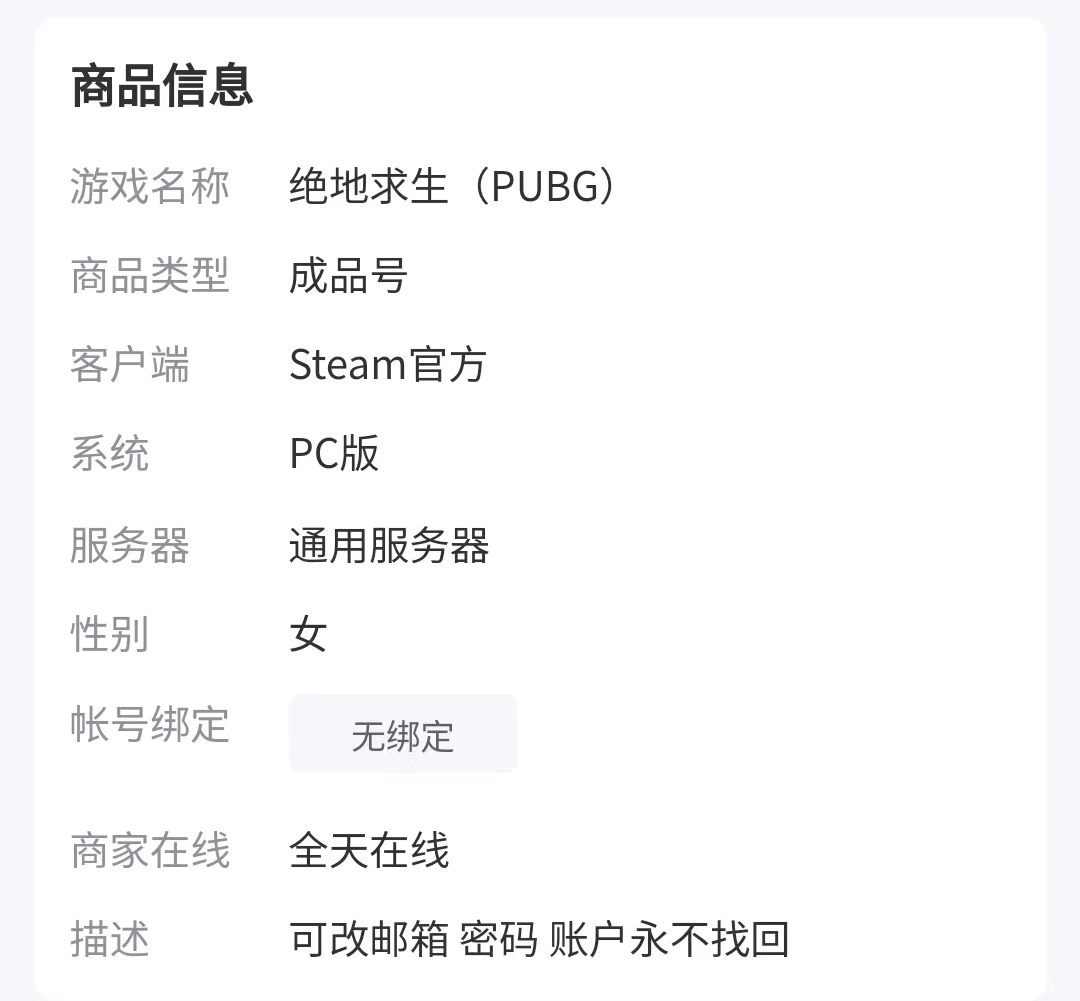
Task: Click the 描述 label
Action: pos(110,940)
